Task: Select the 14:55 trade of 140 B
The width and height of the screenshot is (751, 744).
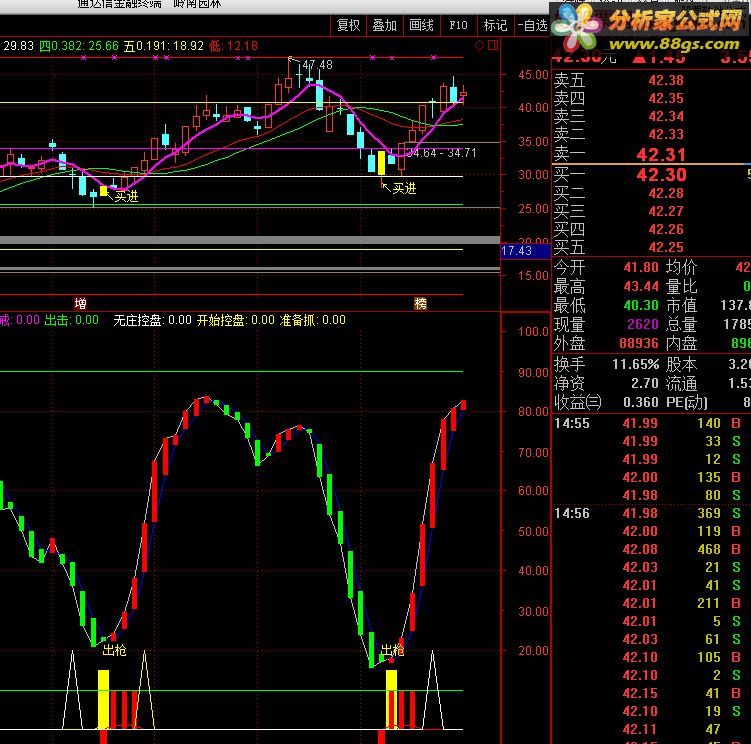Action: (651, 424)
